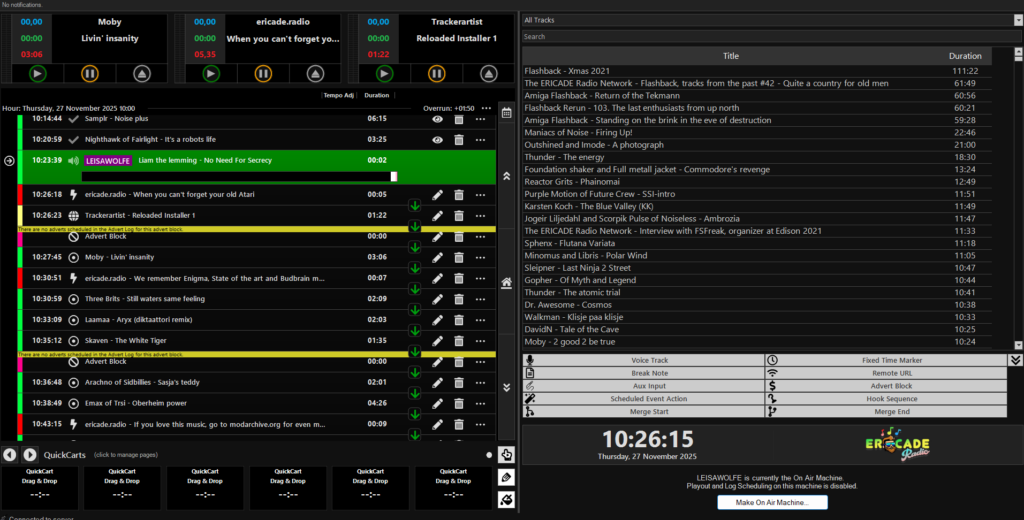Viewport: 1024px width, 520px height.
Task: Collapse the insert-item panel with double chevron
Action: [x=1015, y=360]
